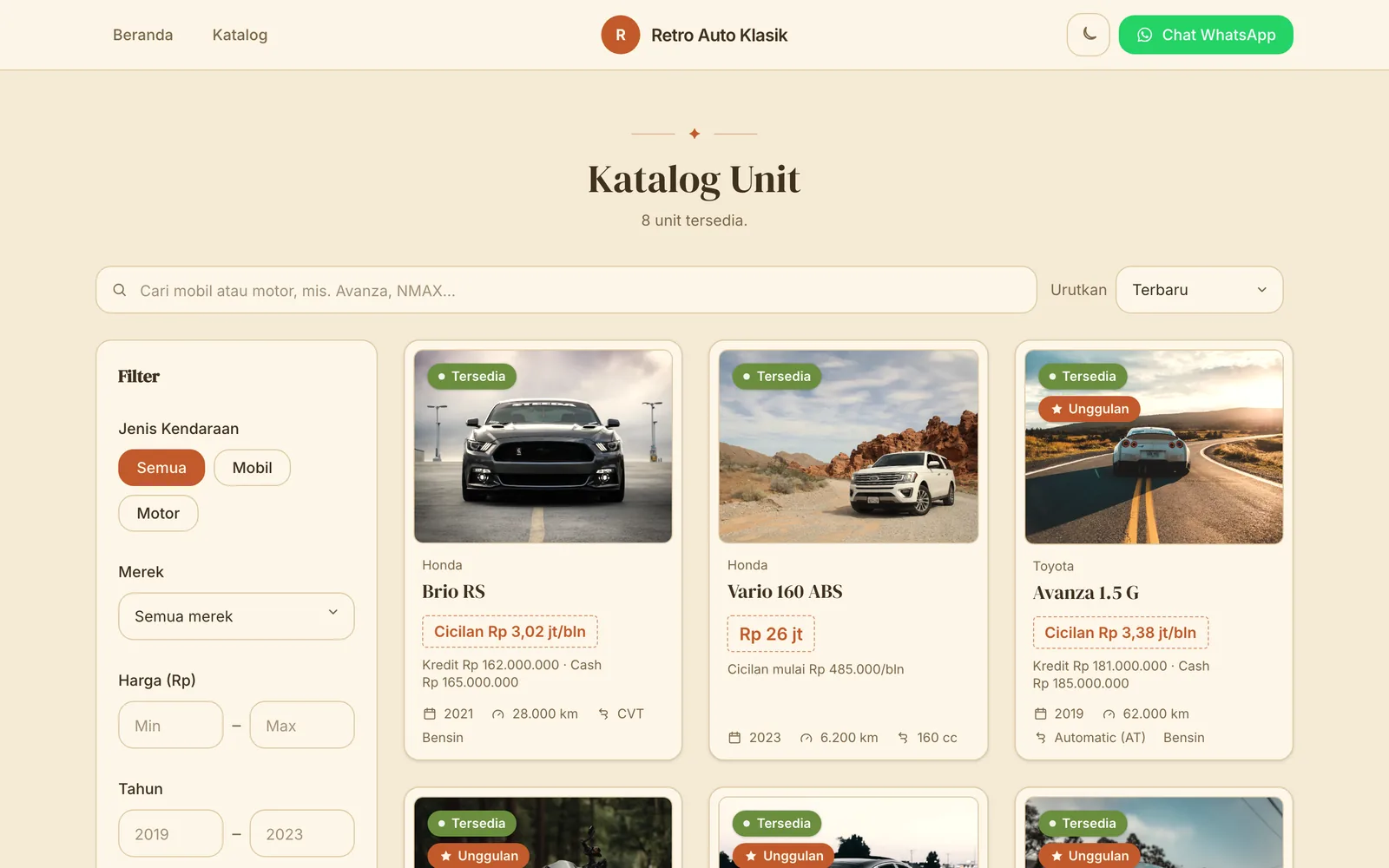Click the WhatsApp icon in the chat button
Viewport: 1389px width, 868px height.
[x=1144, y=35]
